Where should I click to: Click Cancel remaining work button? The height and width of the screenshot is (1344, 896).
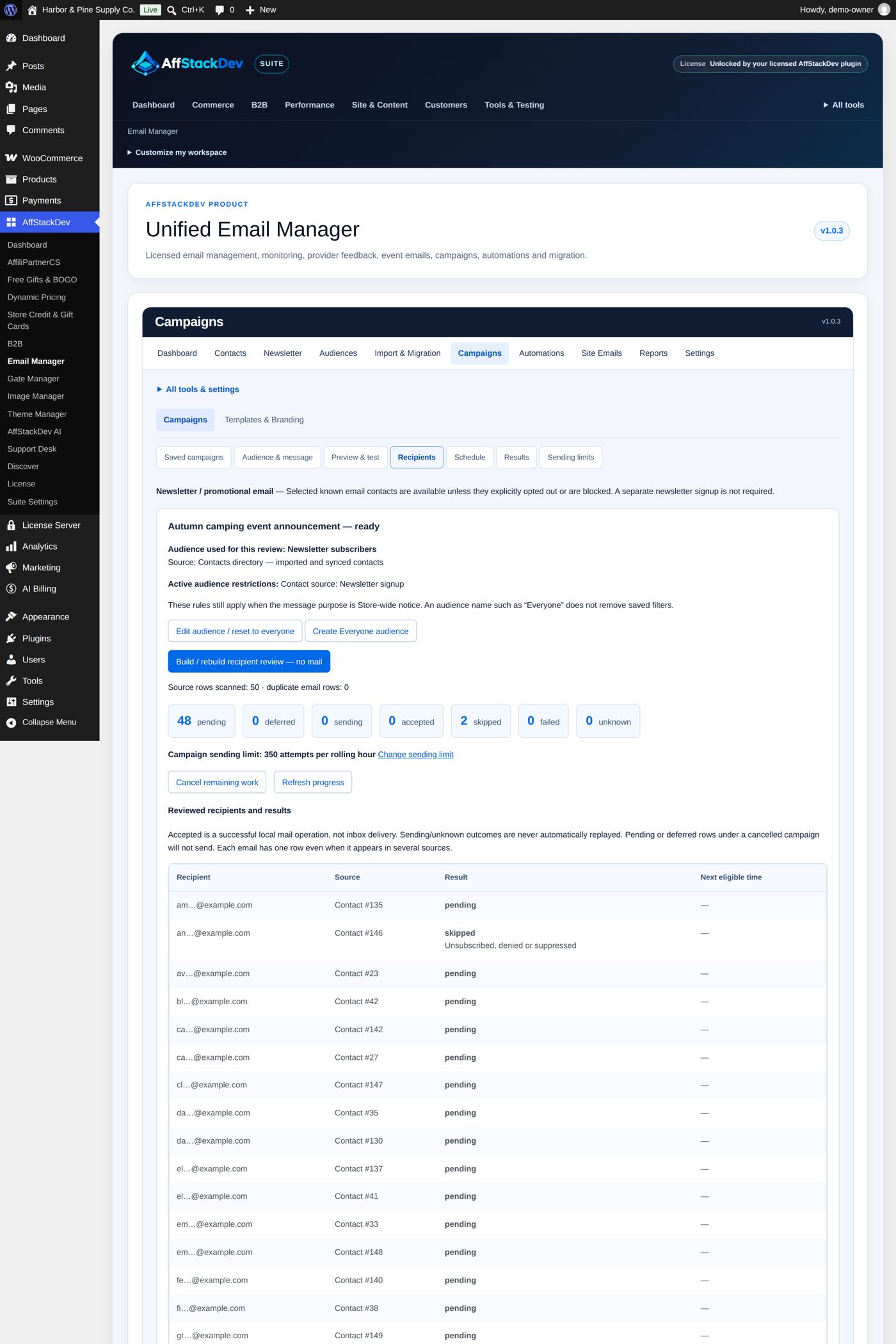pos(217,782)
